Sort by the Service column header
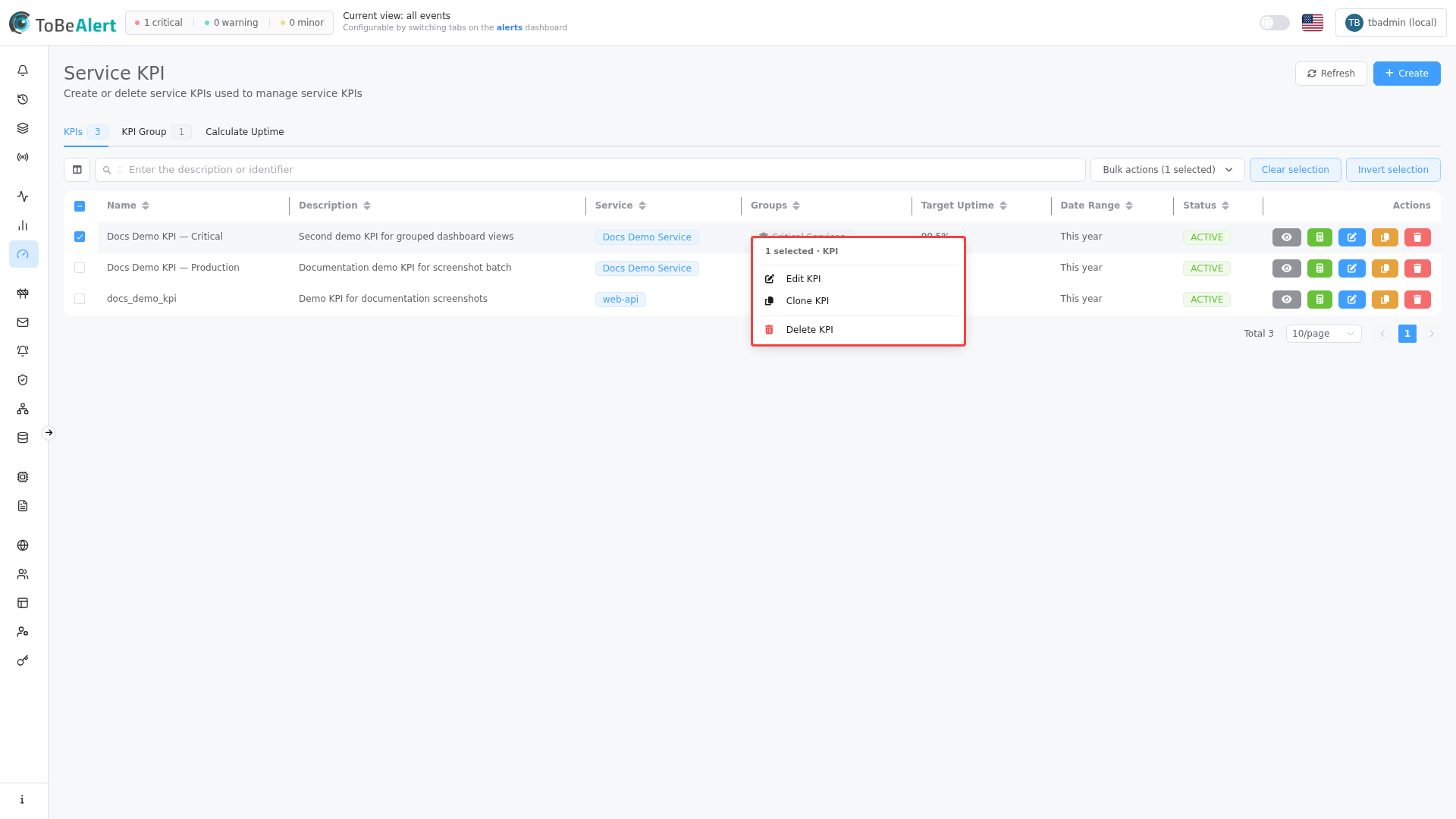 point(620,206)
